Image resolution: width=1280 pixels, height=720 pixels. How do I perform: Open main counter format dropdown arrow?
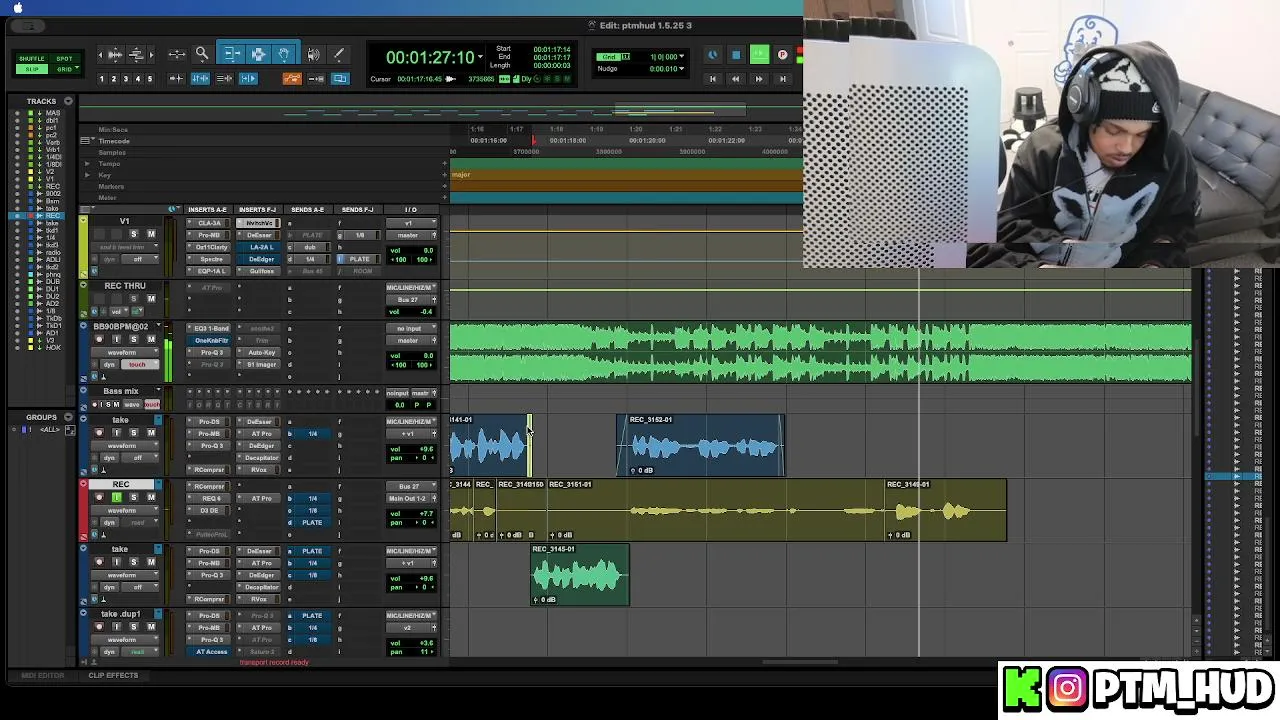click(x=480, y=58)
